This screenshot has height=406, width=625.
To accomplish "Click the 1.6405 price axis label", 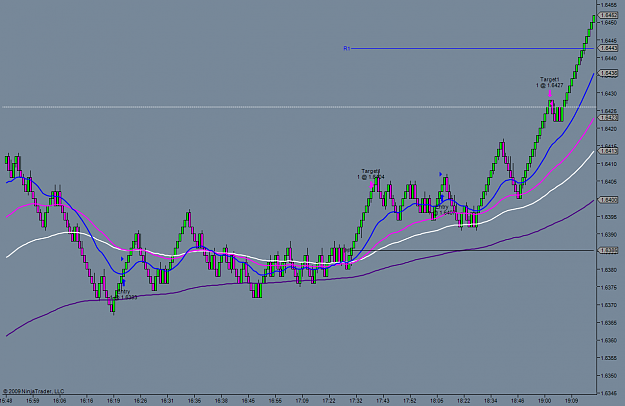I will (x=610, y=182).
